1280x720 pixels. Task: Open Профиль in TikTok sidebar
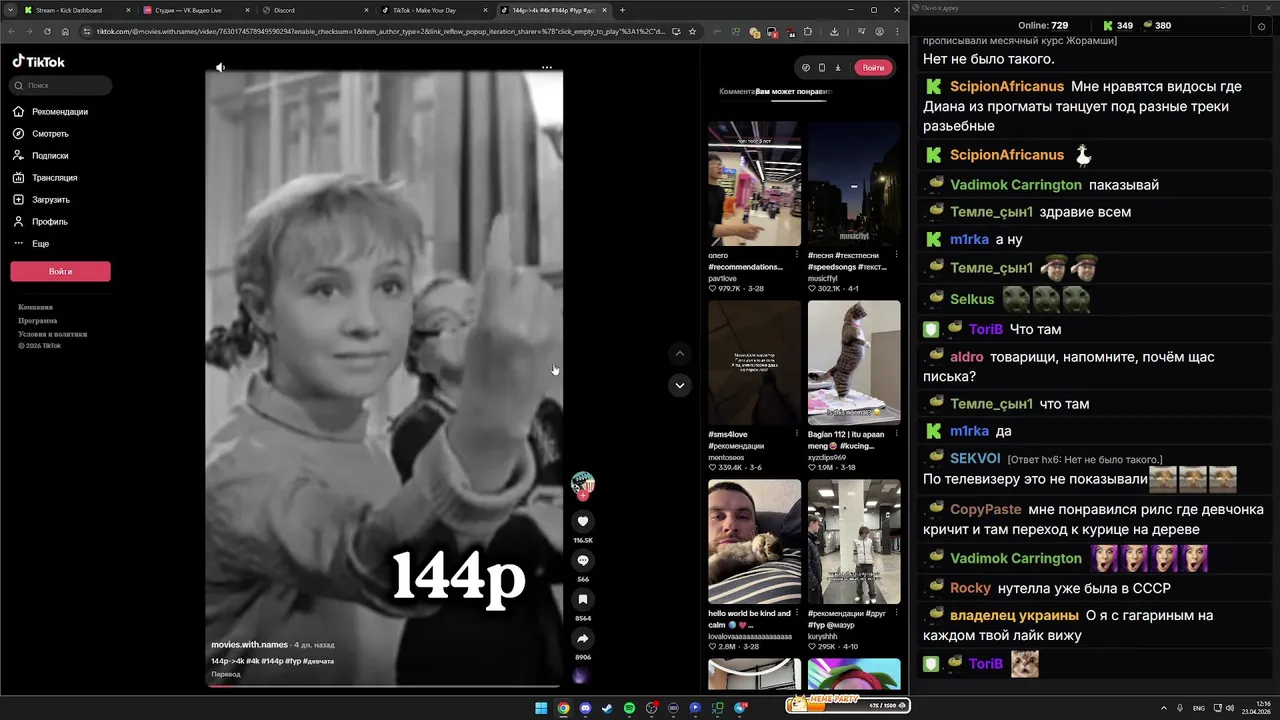tap(40, 221)
